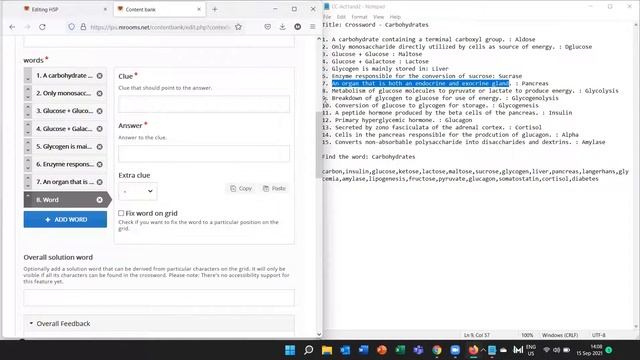This screenshot has width=640, height=360.
Task: Open Microsoft Teams from taskbar
Action: pyautogui.click(x=418, y=350)
